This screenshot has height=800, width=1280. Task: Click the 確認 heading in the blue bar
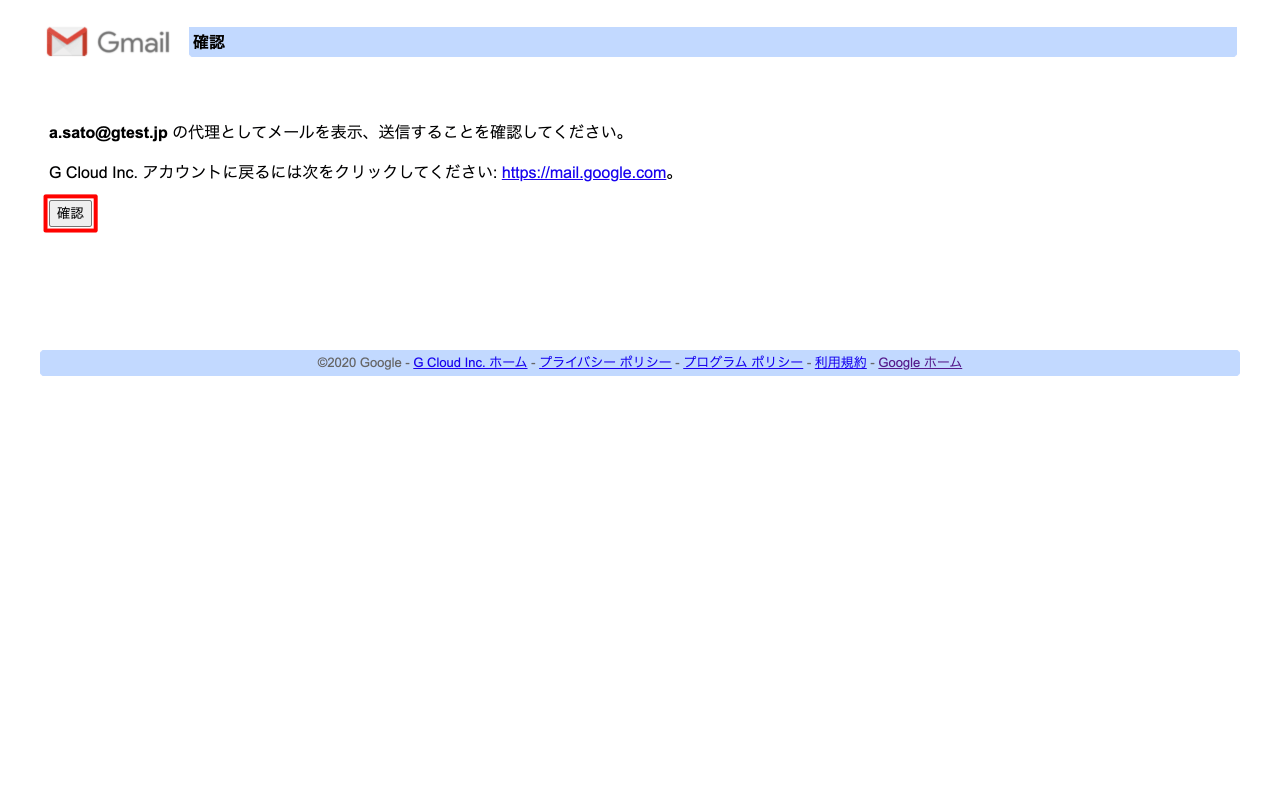pos(209,42)
